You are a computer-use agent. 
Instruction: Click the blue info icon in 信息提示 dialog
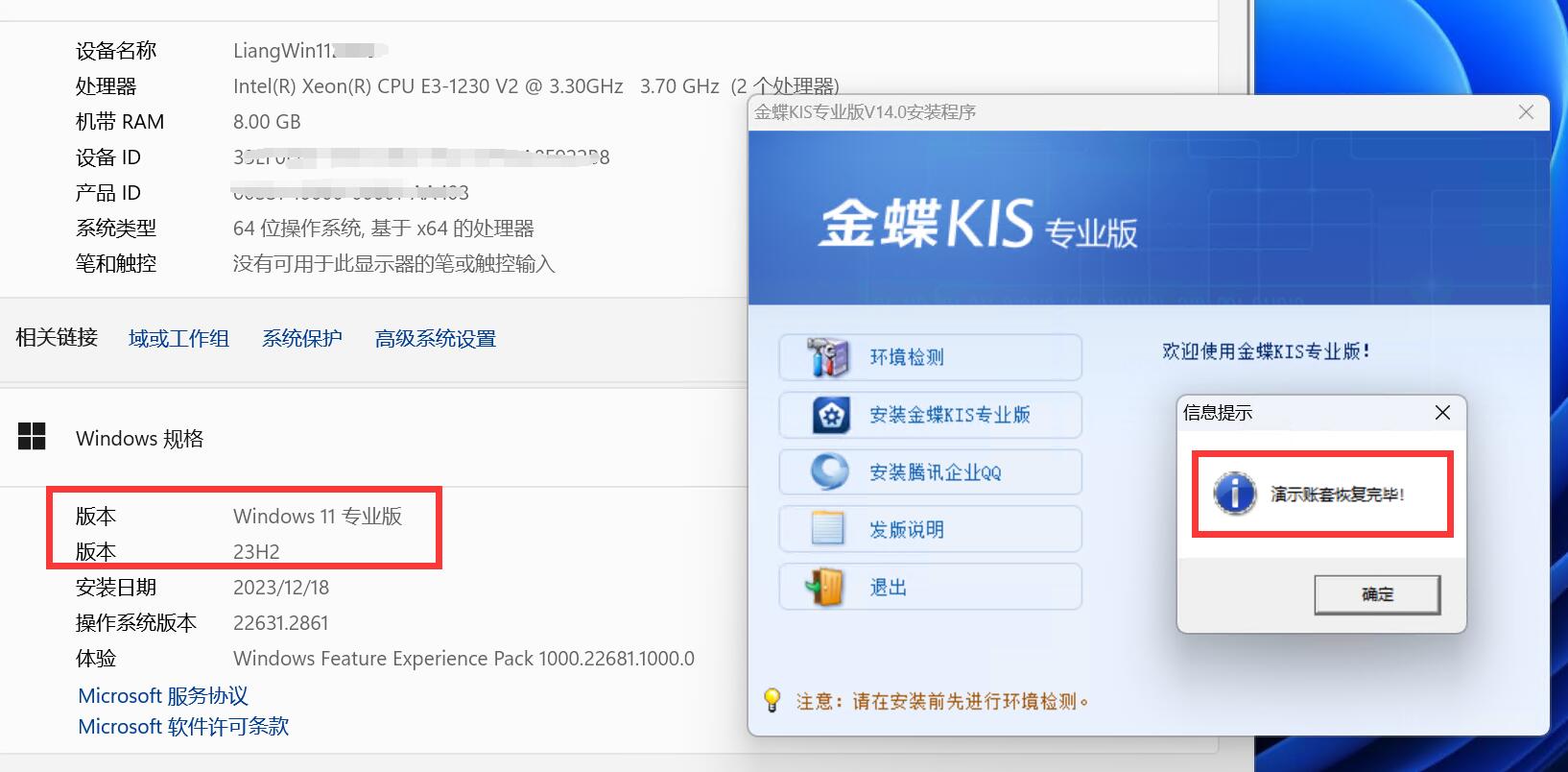pyautogui.click(x=1235, y=494)
